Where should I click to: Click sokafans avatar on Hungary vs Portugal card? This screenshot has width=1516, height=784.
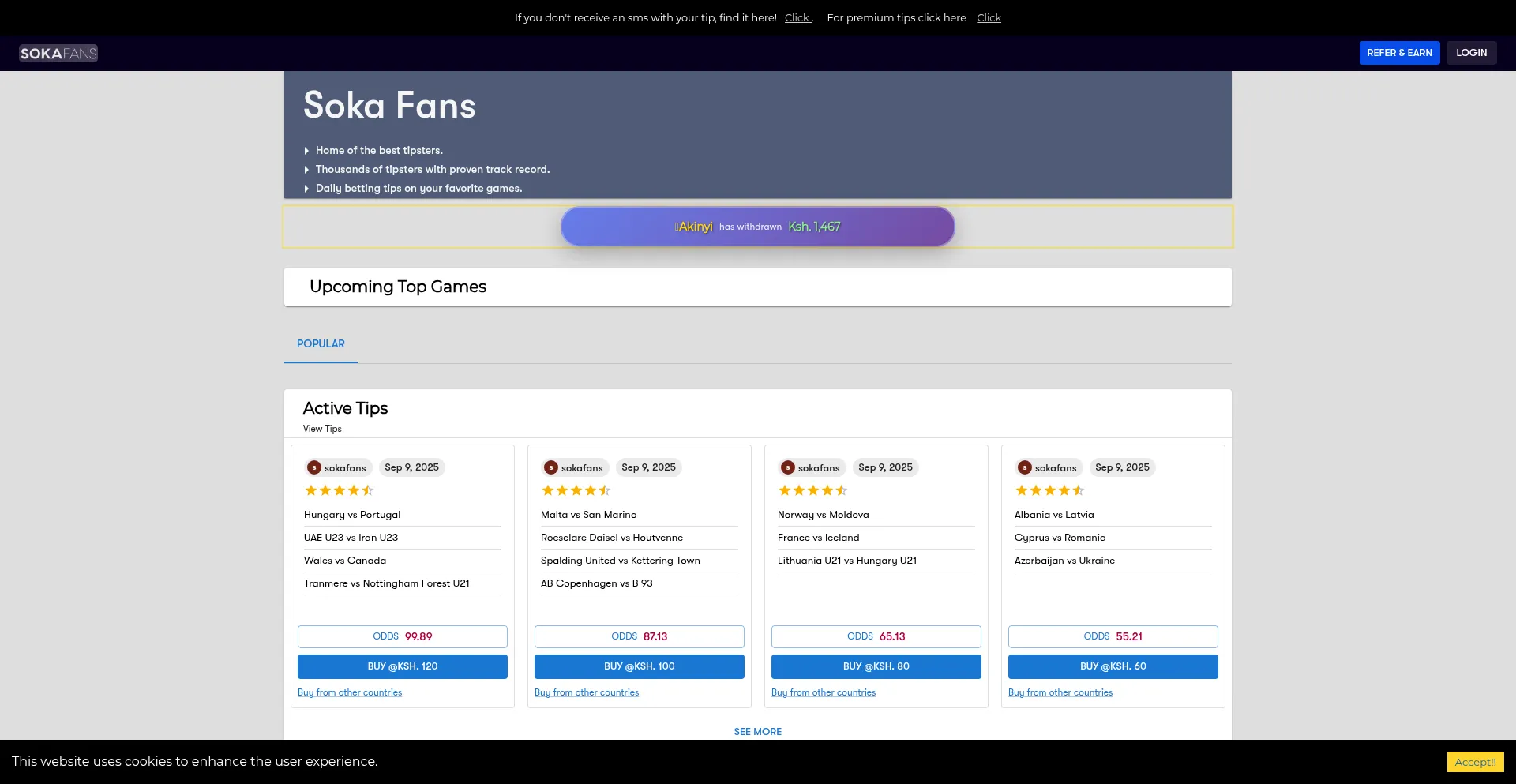pos(314,467)
